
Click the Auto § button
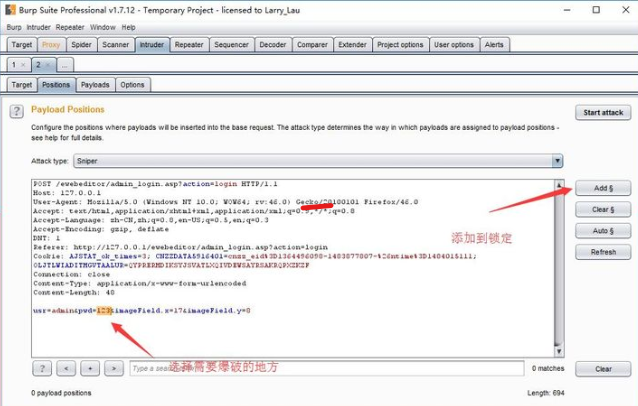pos(603,231)
